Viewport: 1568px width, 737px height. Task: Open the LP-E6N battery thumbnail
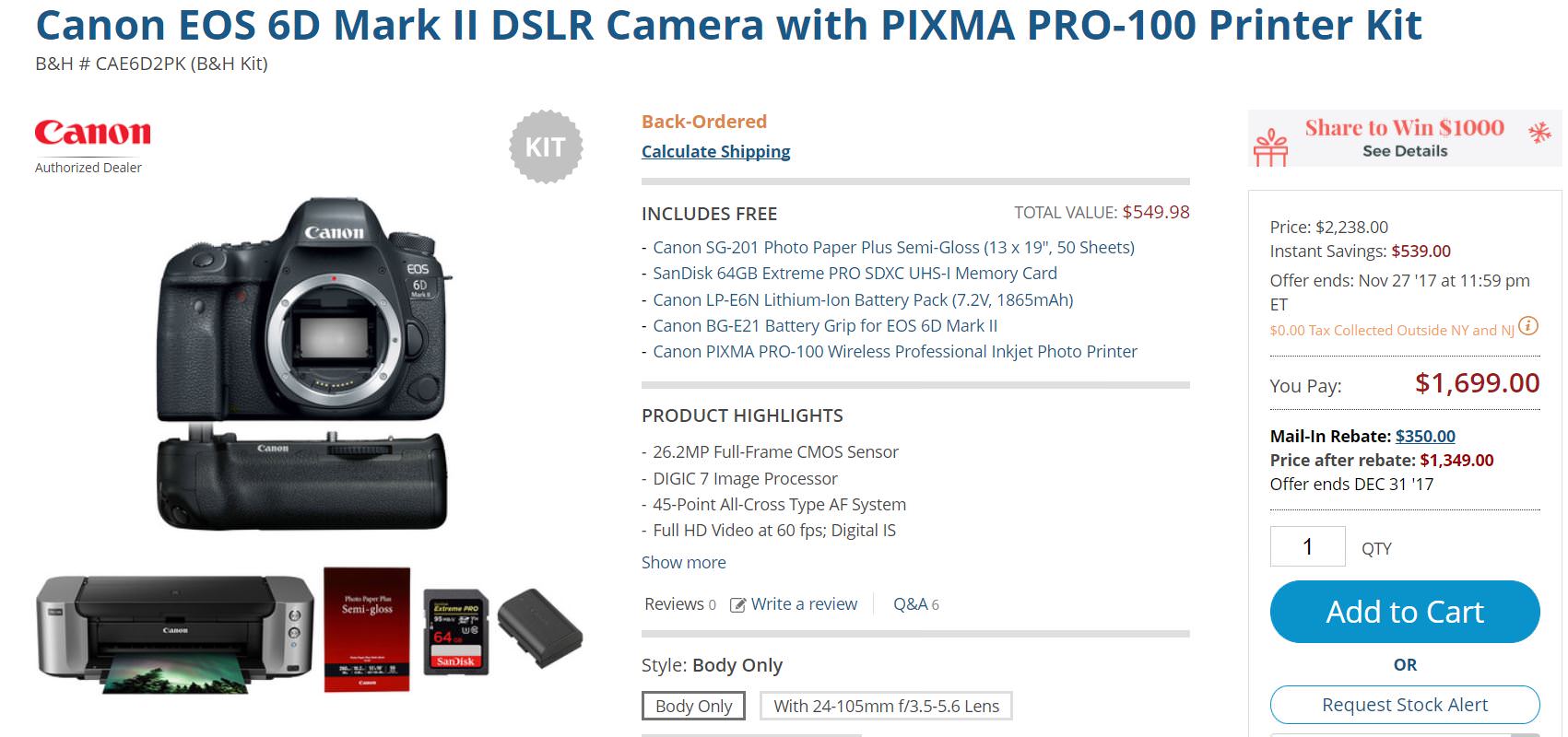point(540,628)
